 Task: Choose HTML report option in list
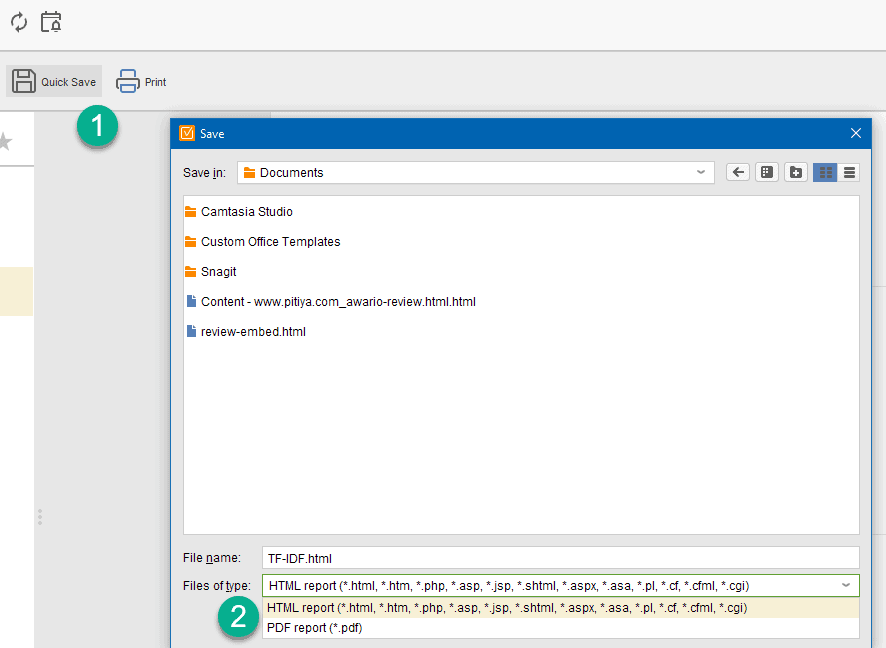click(x=561, y=608)
